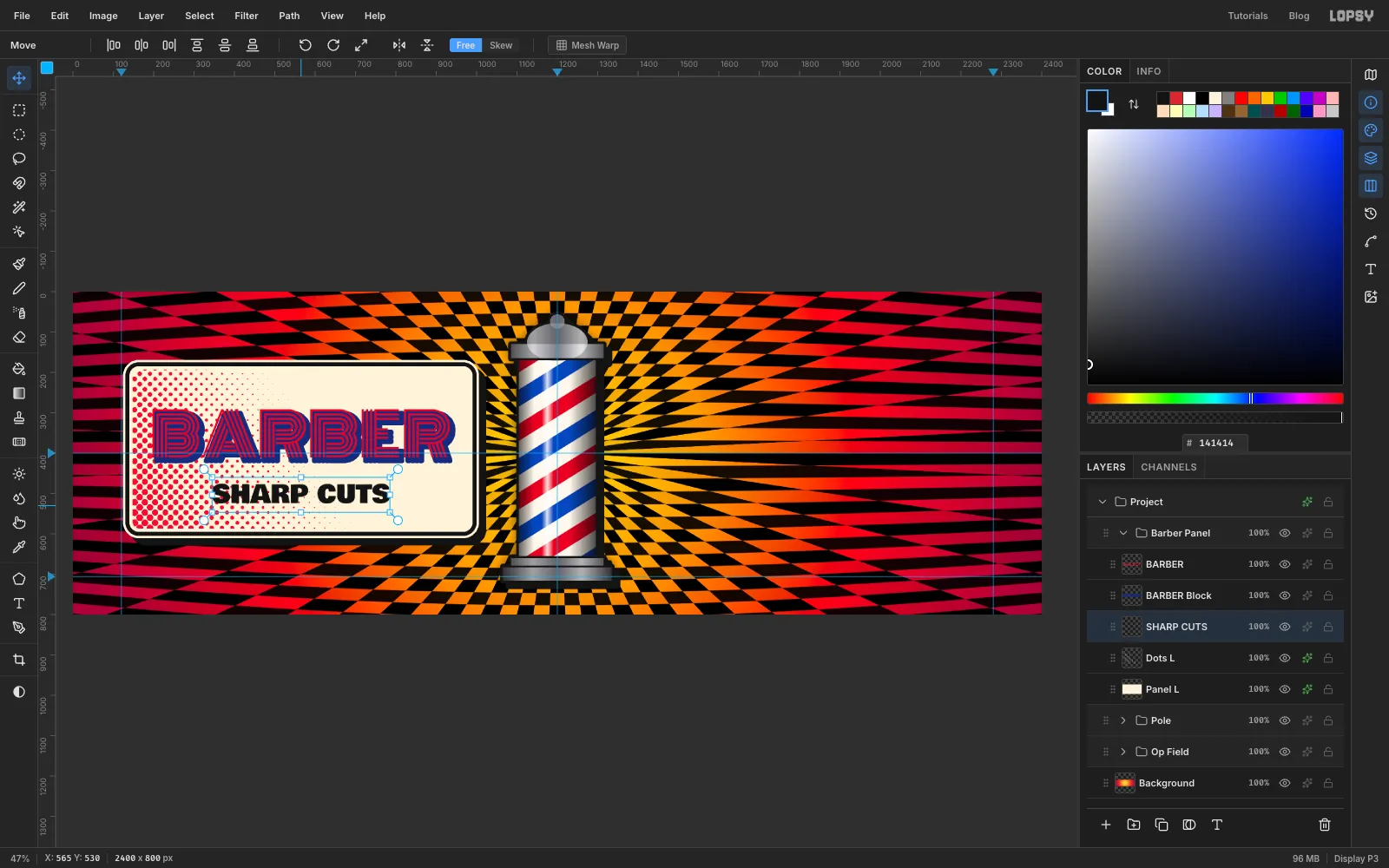Select the BARBER Block layer thumbnail
The width and height of the screenshot is (1389, 868).
(1132, 595)
